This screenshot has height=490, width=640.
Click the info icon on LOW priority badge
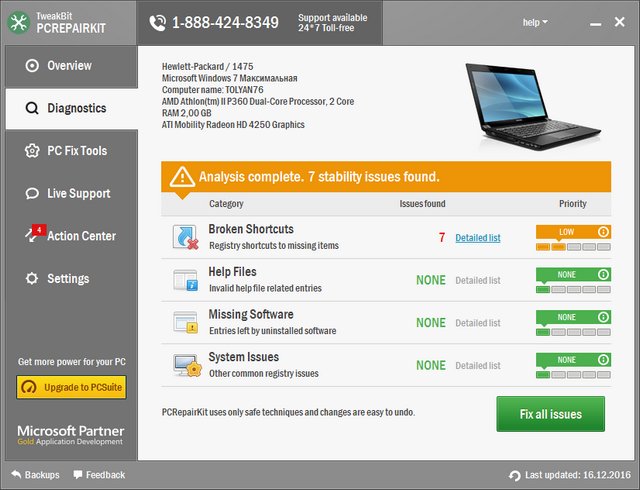coord(603,231)
